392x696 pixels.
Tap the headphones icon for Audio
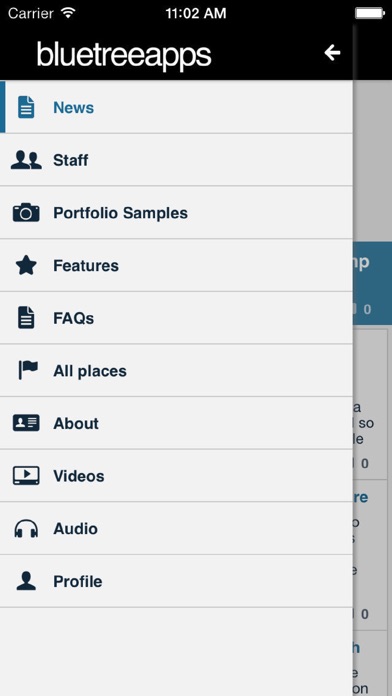[26, 528]
